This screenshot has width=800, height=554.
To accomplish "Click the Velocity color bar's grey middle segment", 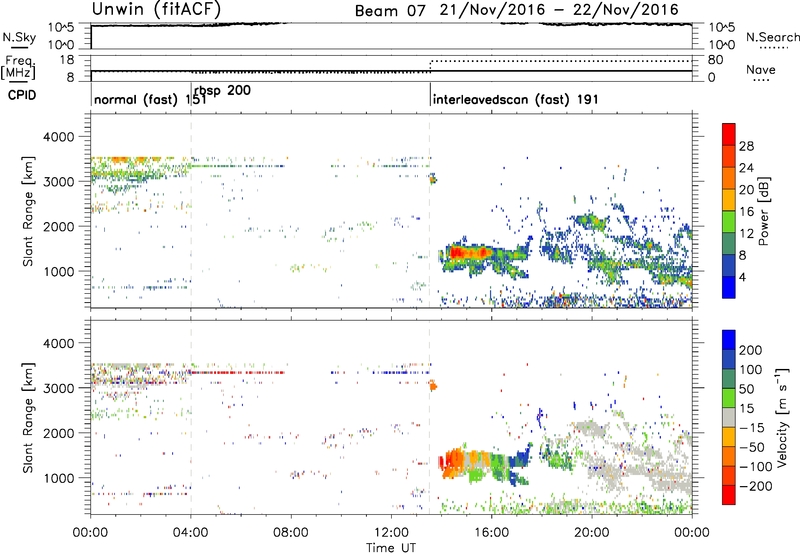I will click(729, 417).
